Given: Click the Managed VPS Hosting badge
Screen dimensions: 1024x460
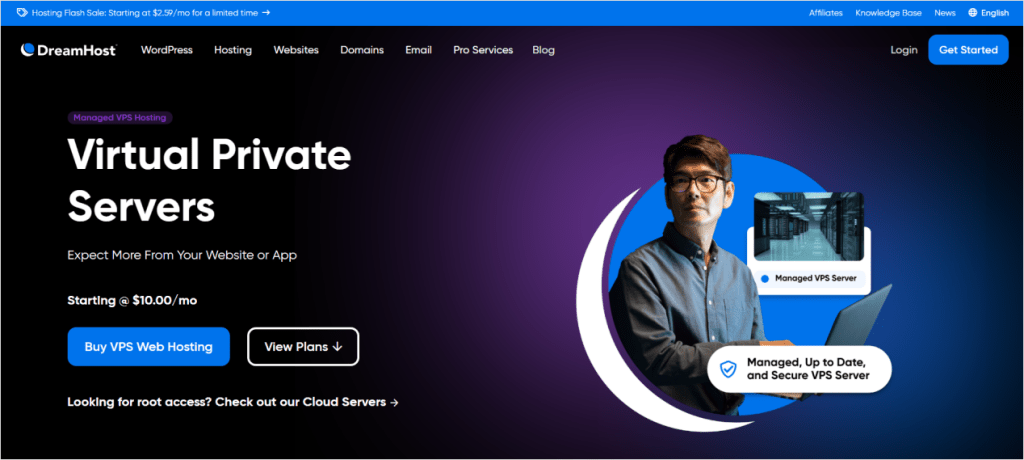Looking at the screenshot, I should (x=120, y=118).
